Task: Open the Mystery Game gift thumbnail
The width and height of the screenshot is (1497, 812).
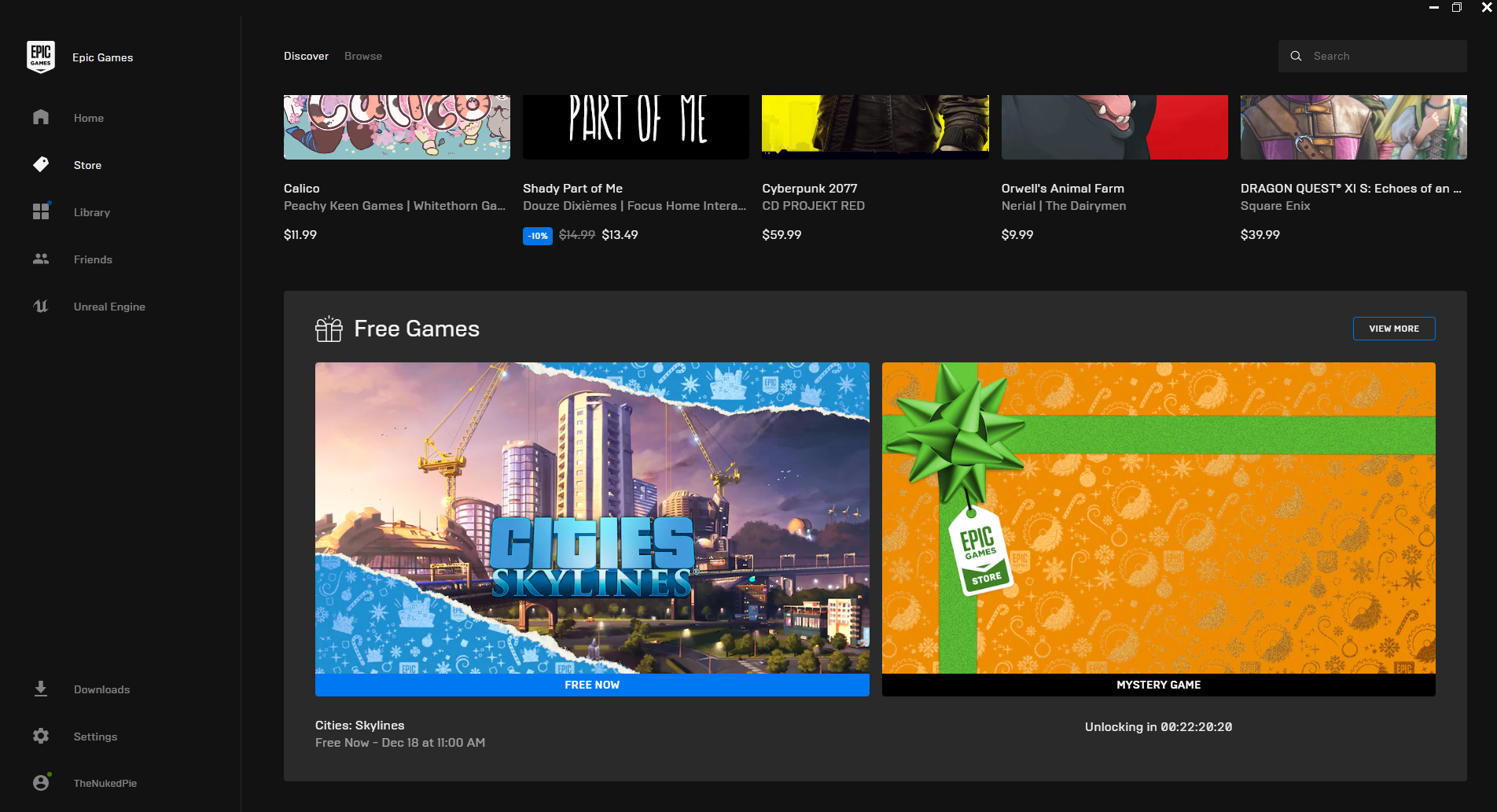Action: tap(1158, 517)
